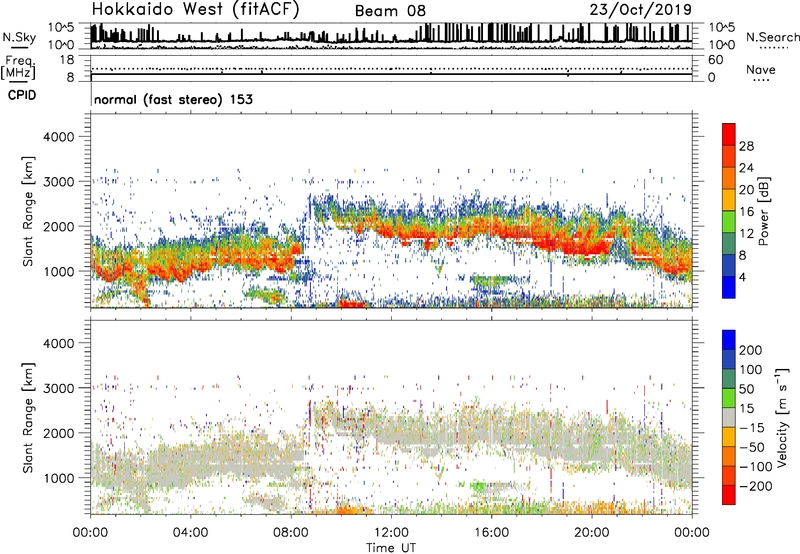
Task: Click the Power colorbar value 4
Action: pos(744,277)
